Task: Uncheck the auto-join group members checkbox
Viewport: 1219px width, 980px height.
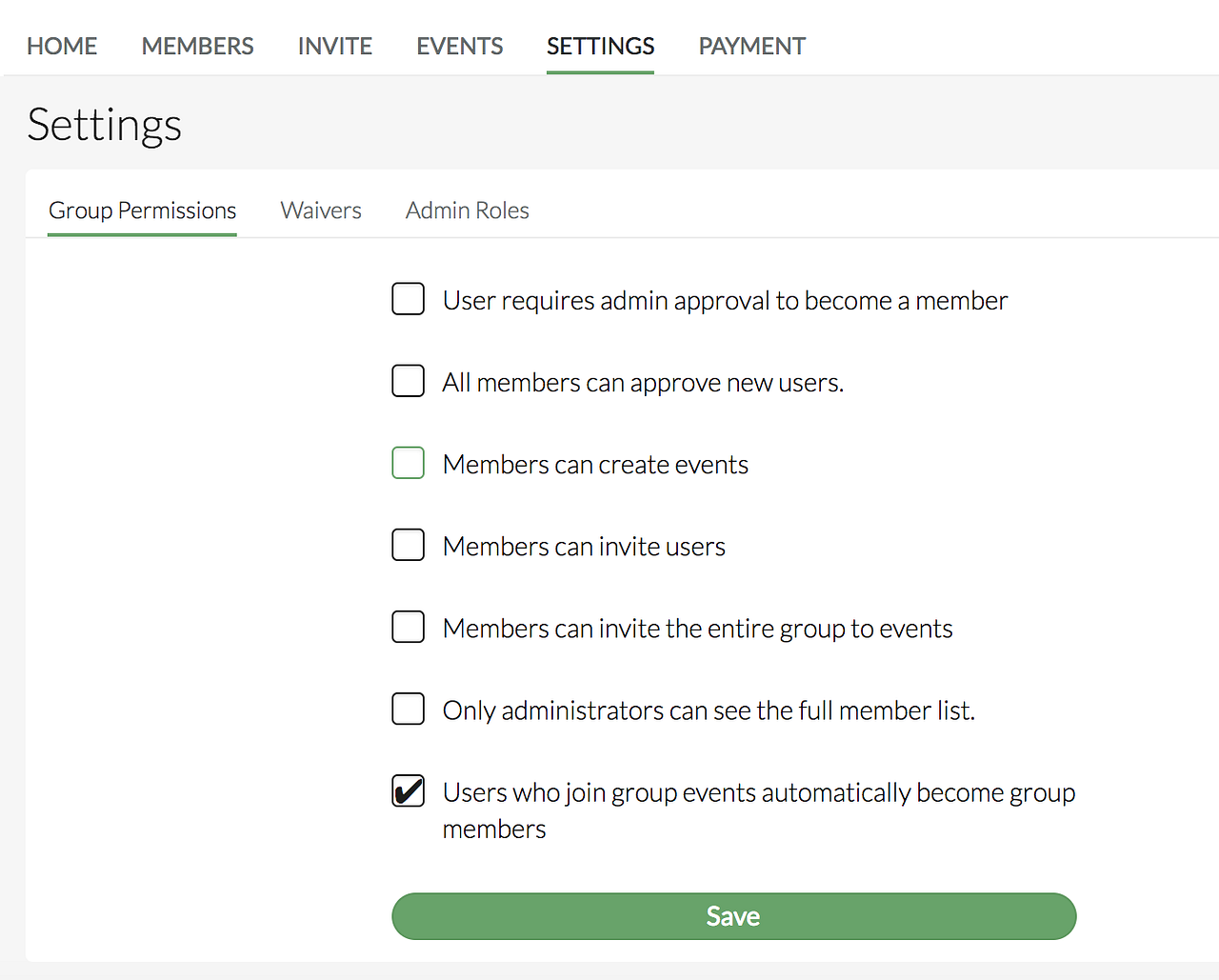Action: click(x=408, y=790)
